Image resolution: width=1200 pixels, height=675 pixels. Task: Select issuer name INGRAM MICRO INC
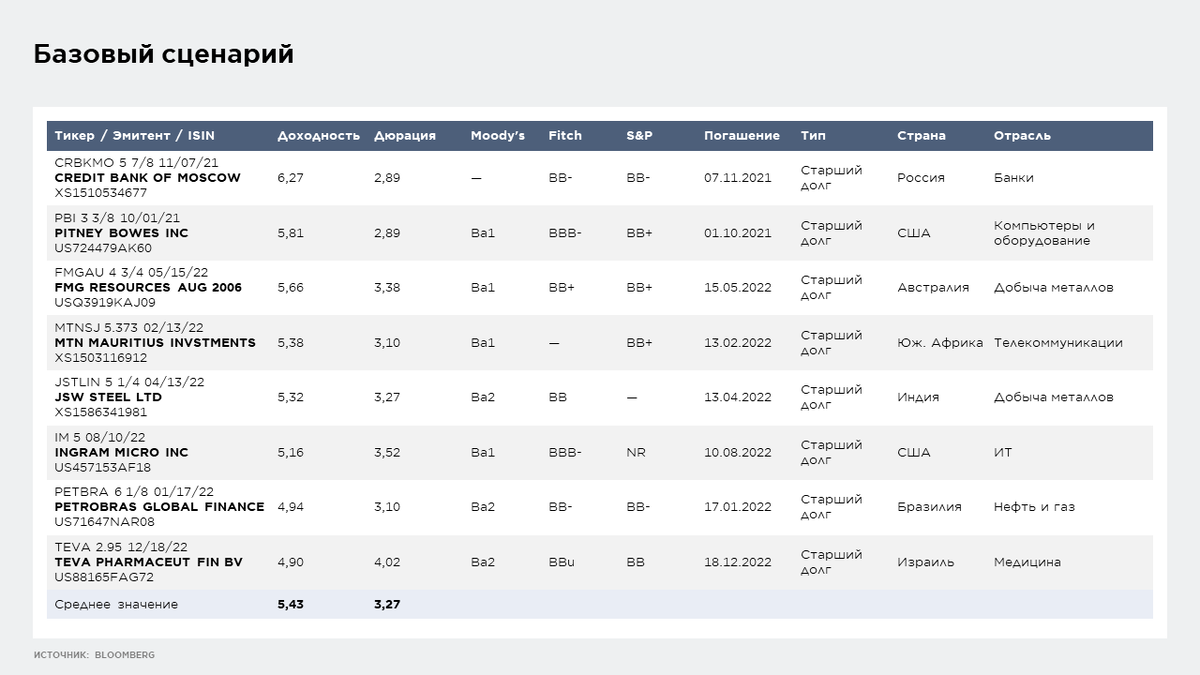coord(121,452)
